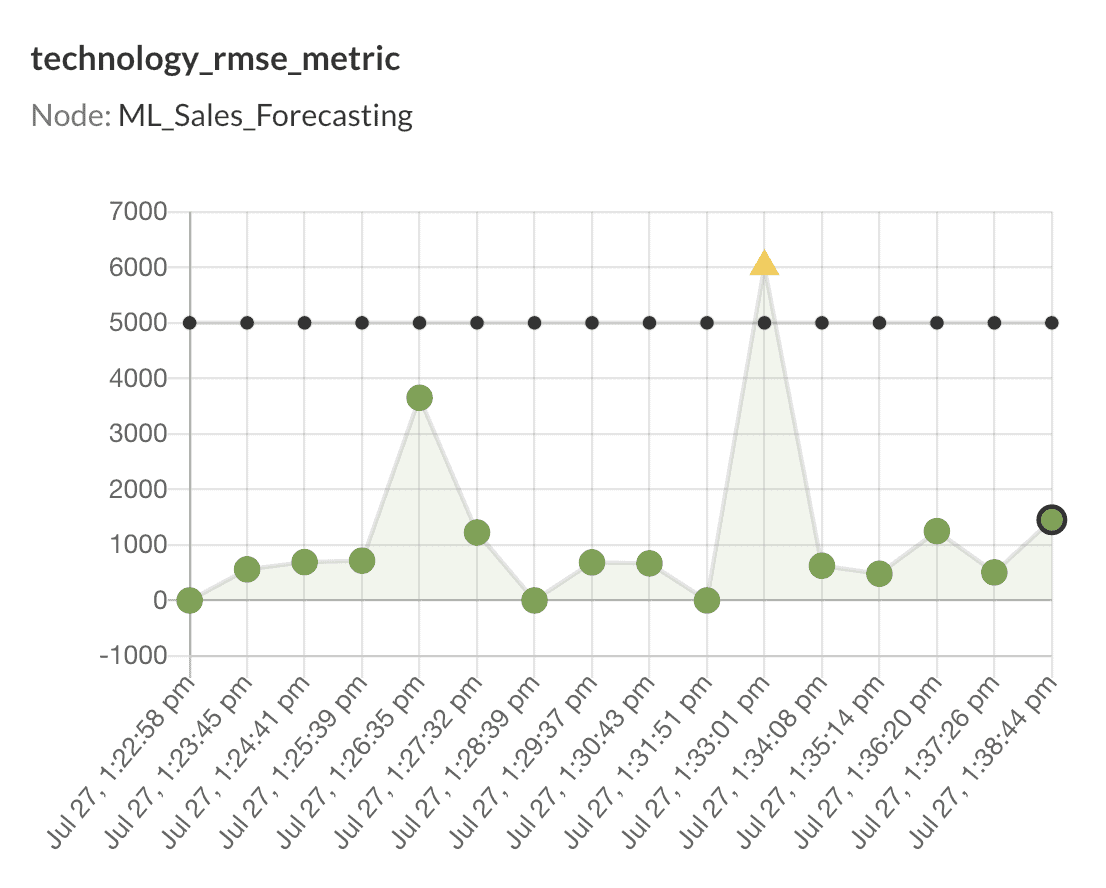Image resolution: width=1106 pixels, height=888 pixels.
Task: Select the green data point at 1:29:37 pm
Action: click(x=592, y=563)
